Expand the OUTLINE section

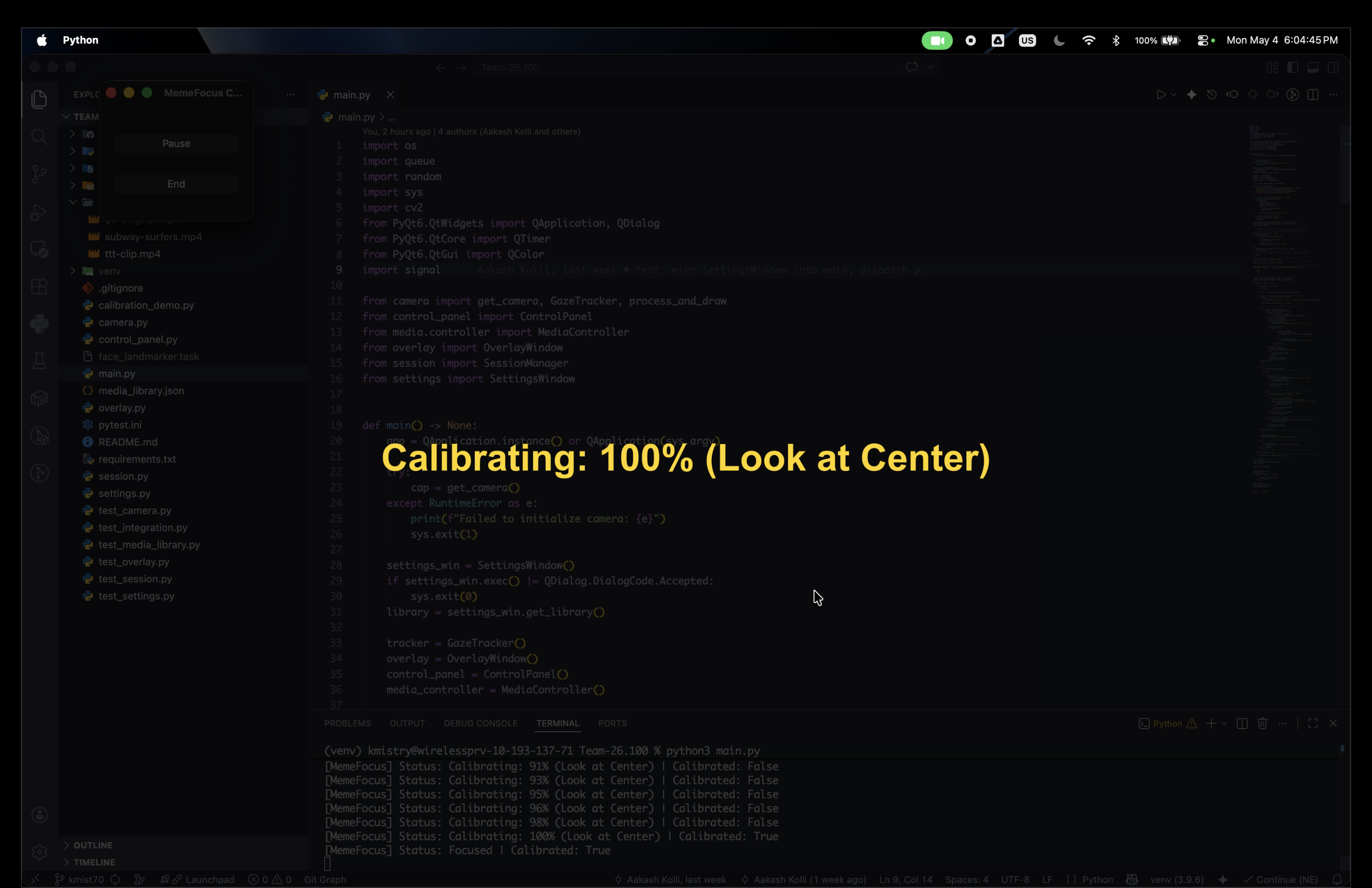66,845
